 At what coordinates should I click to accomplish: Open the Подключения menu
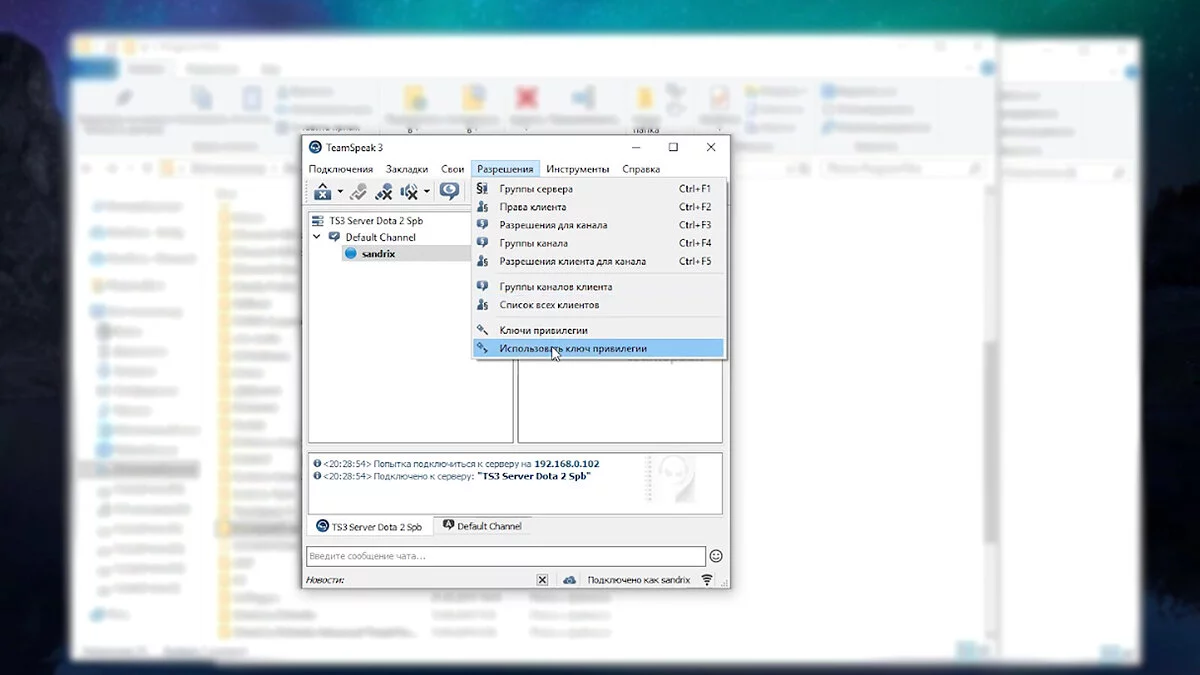(340, 169)
